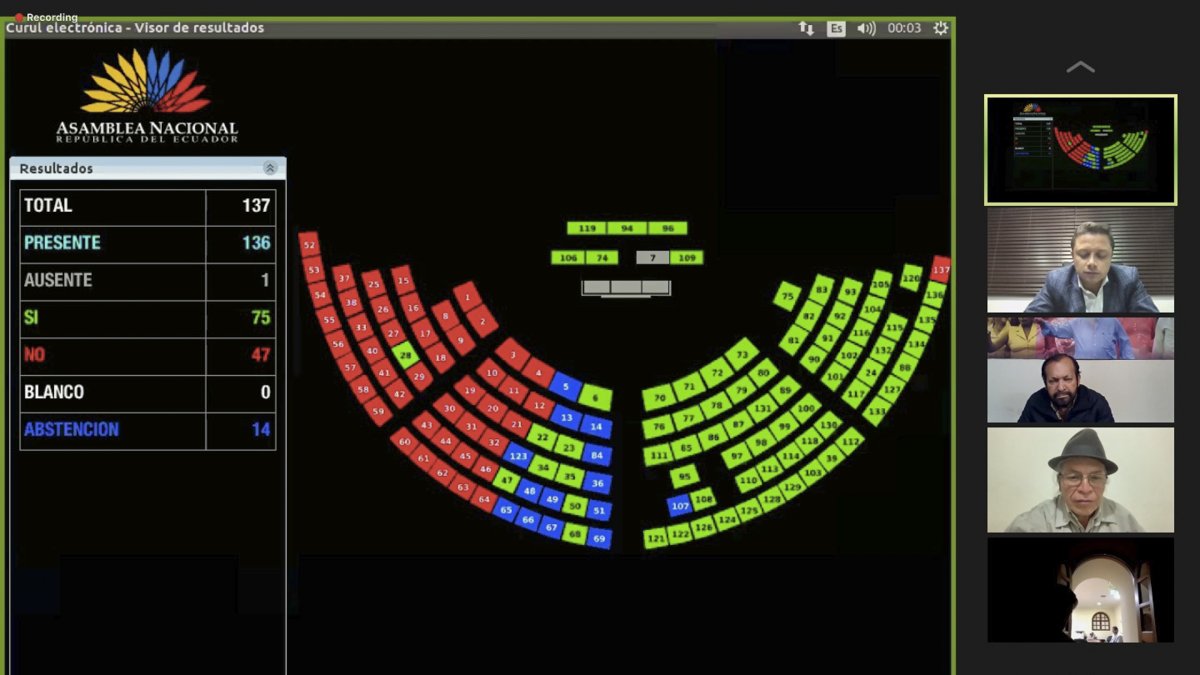This screenshot has height=675, width=1200.
Task: Select the gray seat numbered 7
Action: coord(652,257)
